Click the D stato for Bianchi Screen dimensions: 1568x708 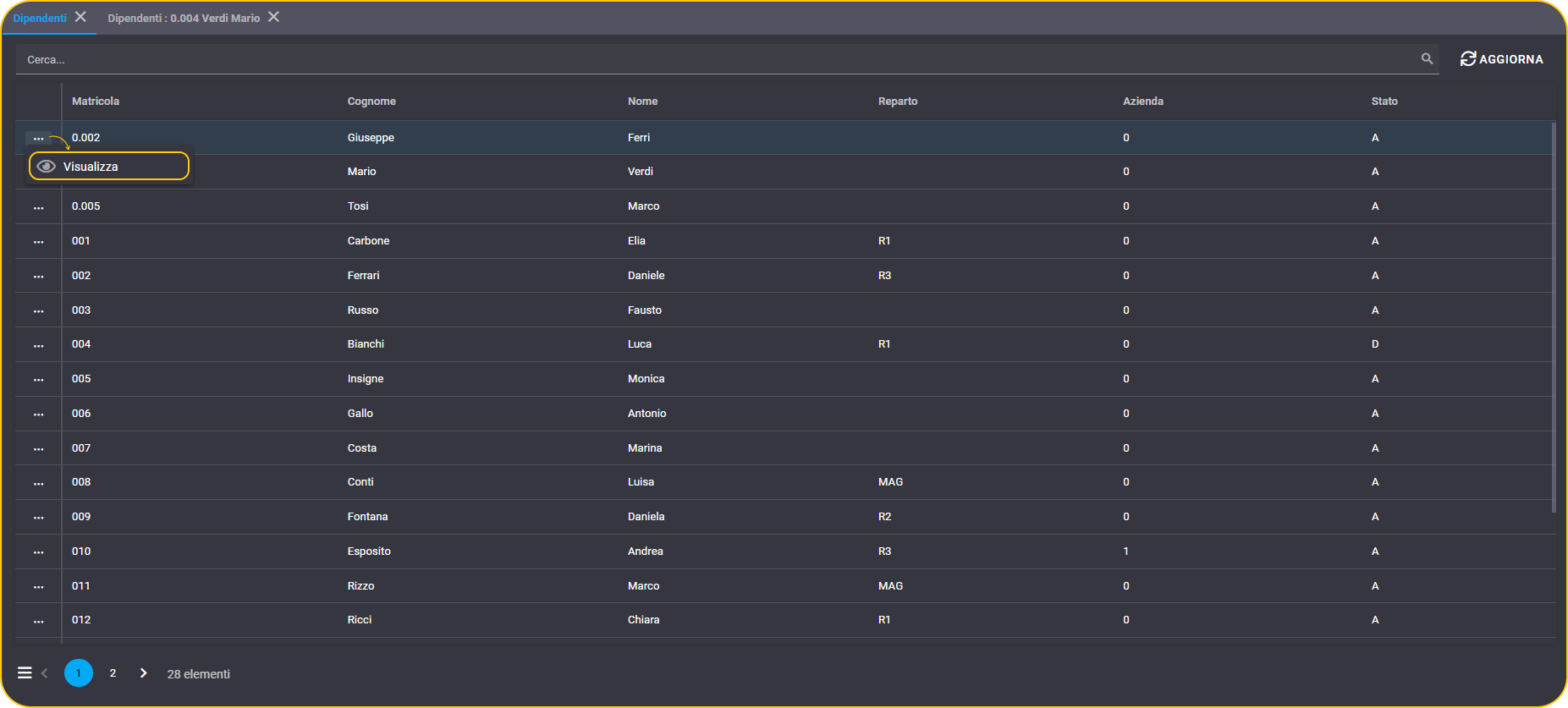tap(1375, 344)
